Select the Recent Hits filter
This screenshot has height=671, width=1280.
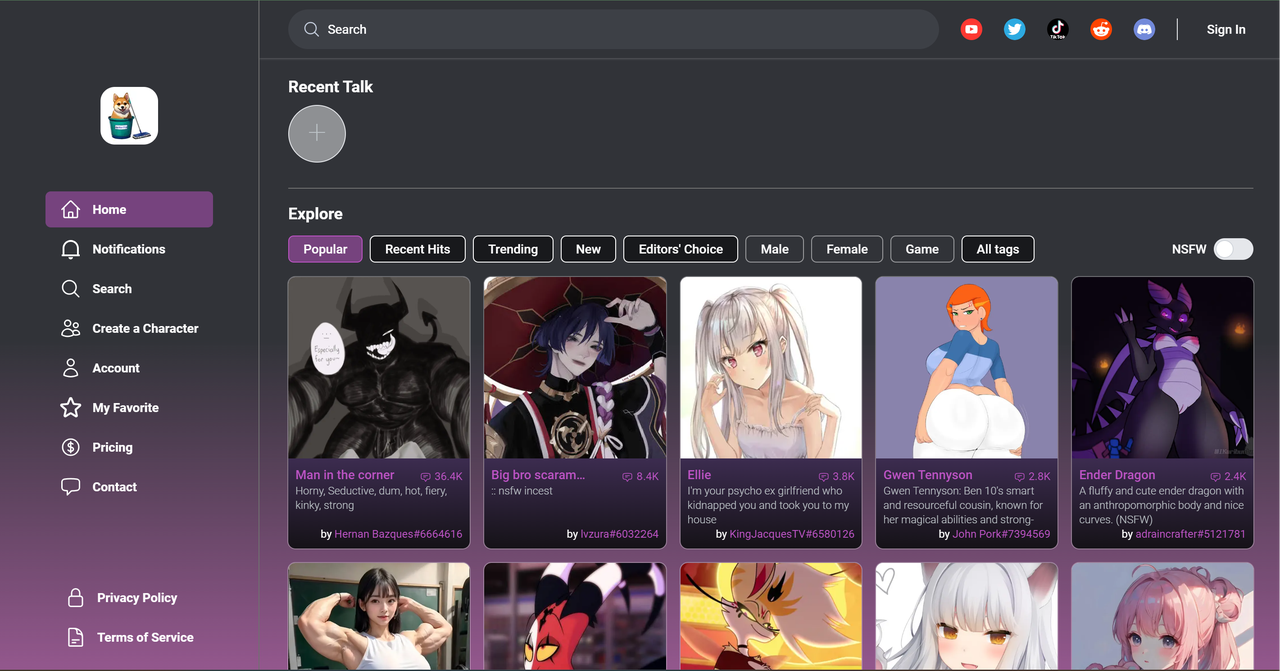click(417, 249)
